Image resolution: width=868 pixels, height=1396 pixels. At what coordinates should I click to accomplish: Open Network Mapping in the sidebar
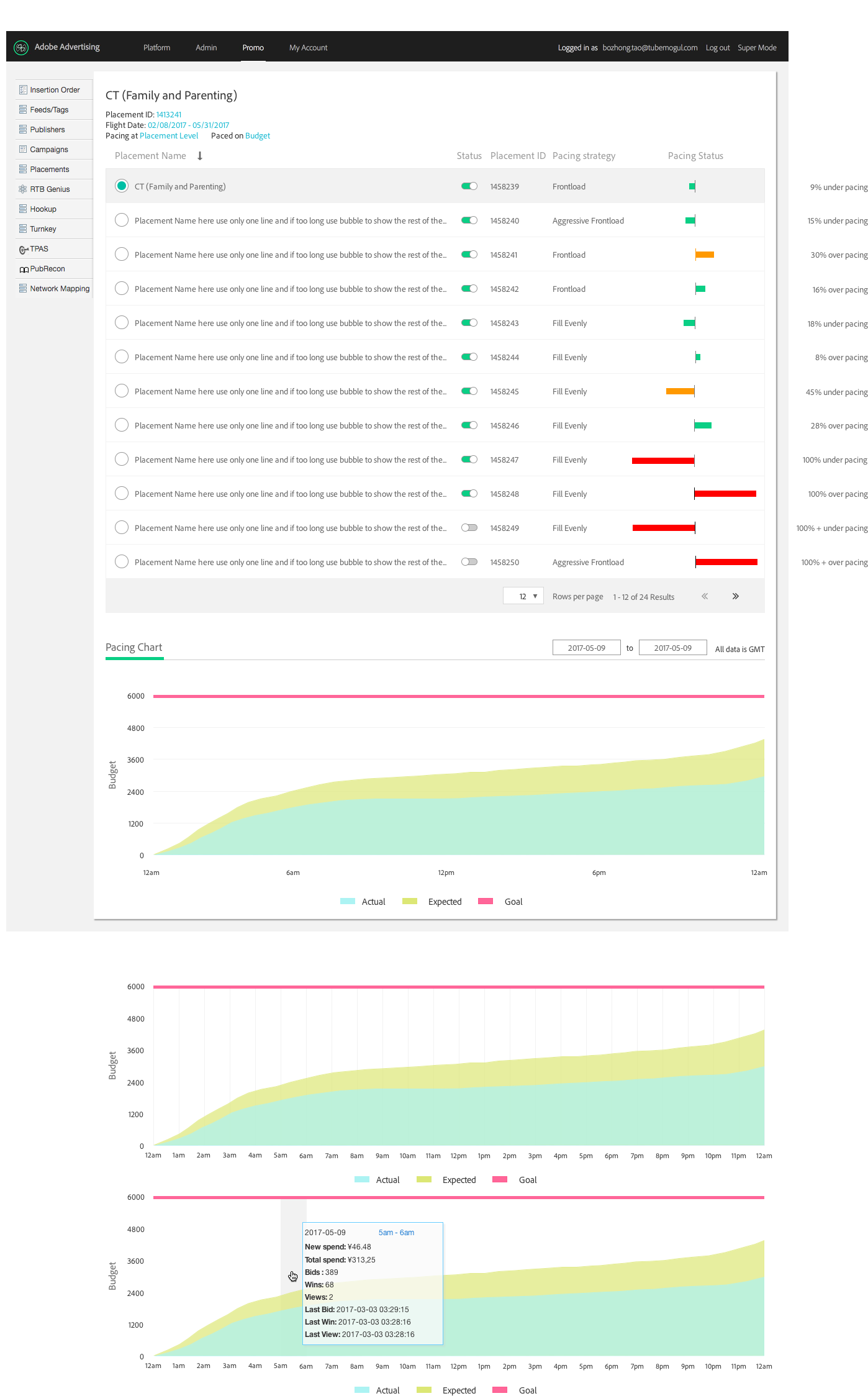pos(55,289)
